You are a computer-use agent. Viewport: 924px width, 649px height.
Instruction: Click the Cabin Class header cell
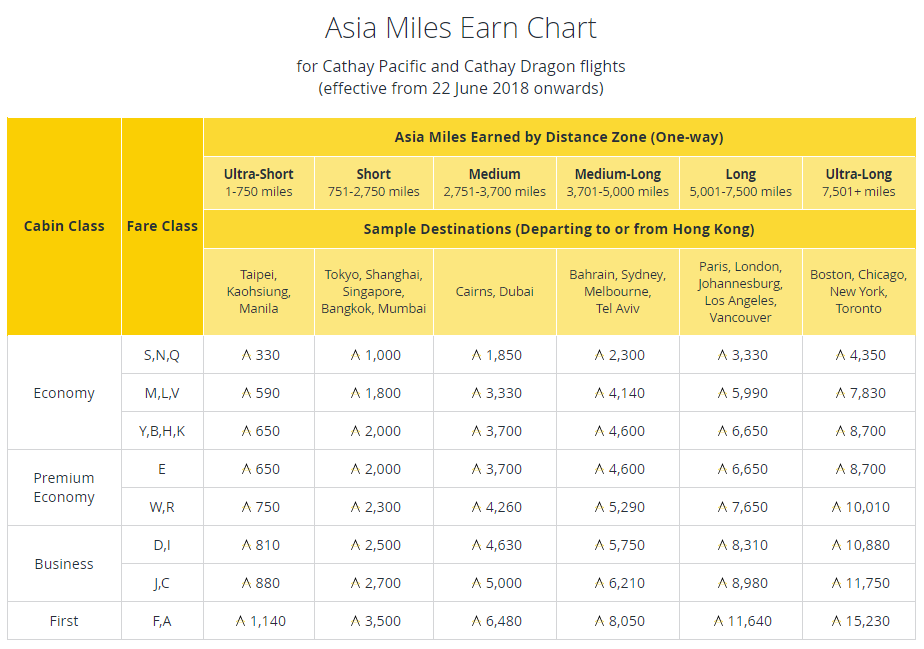(x=64, y=226)
